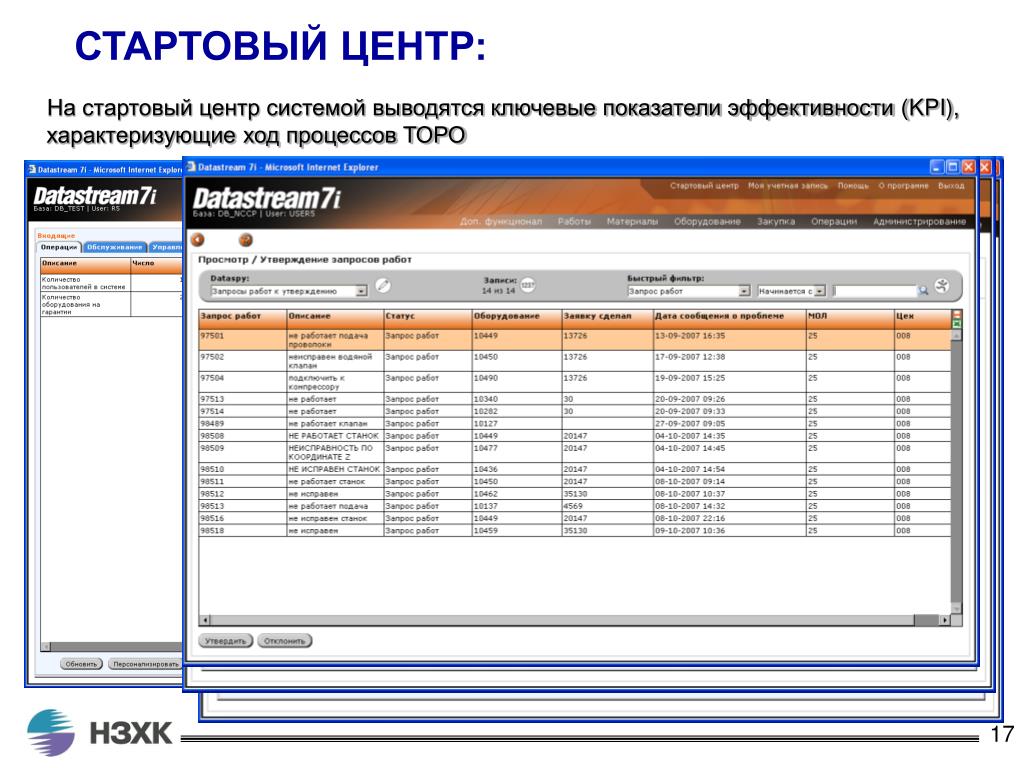Screen dimensions: 1024x768
Task: Sort by Заявку сделал column header
Action: coord(607,317)
